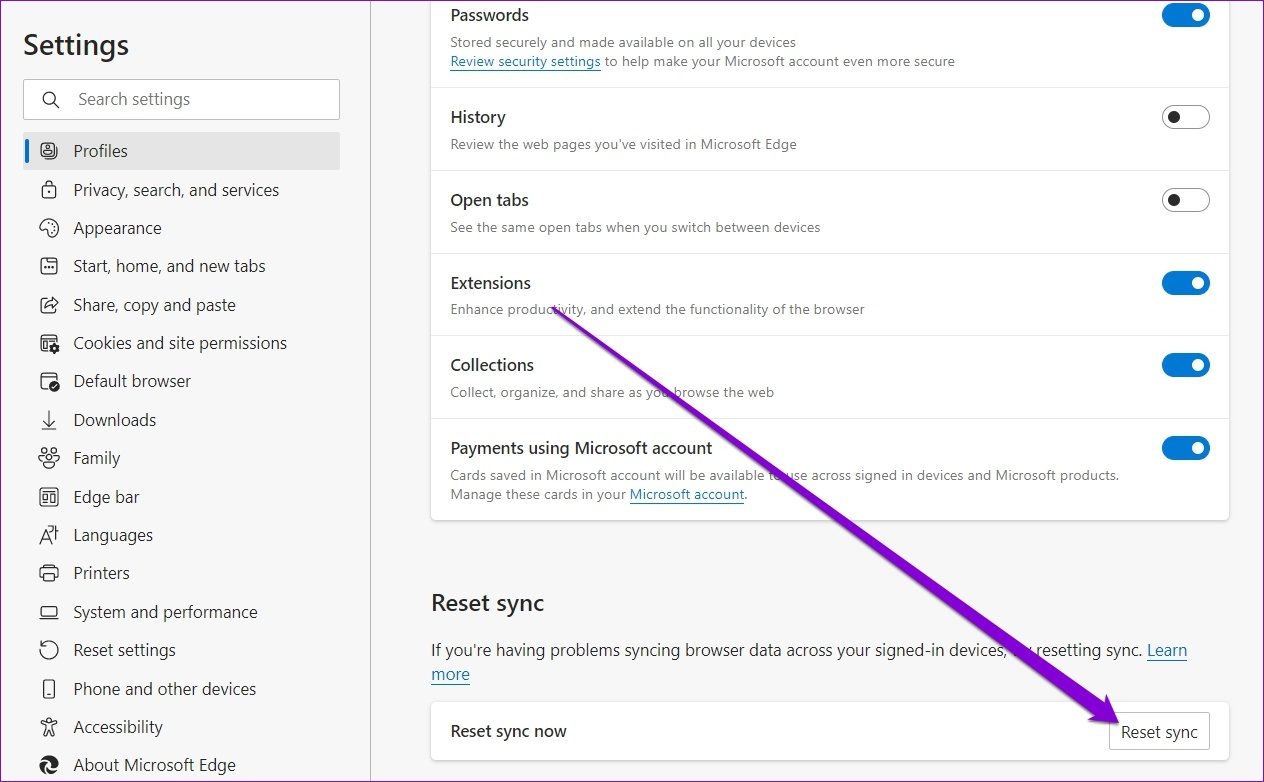Open System and performance settings
This screenshot has width=1264, height=782.
click(165, 612)
